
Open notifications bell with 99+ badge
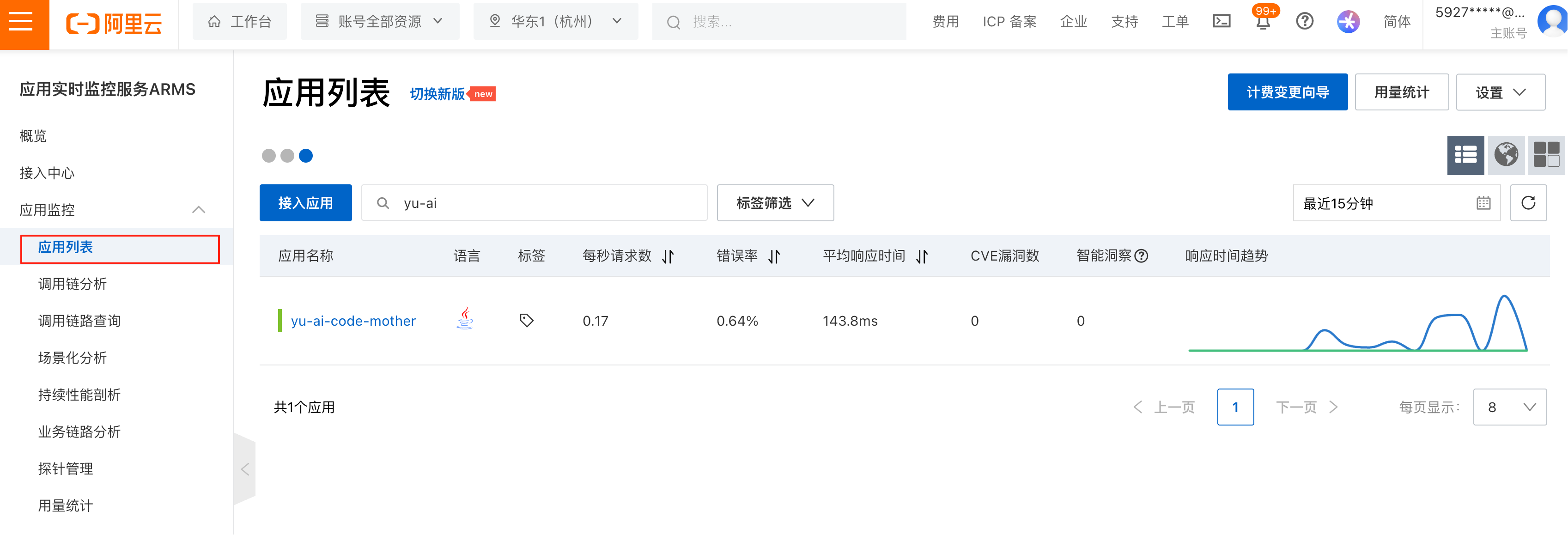(1263, 22)
